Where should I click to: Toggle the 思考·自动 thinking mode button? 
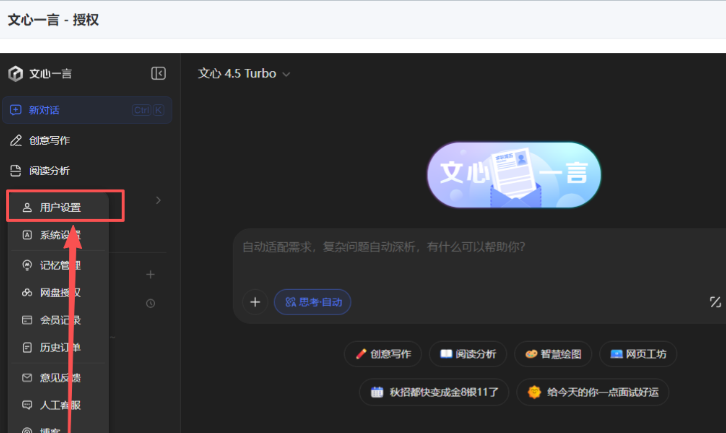[313, 302]
